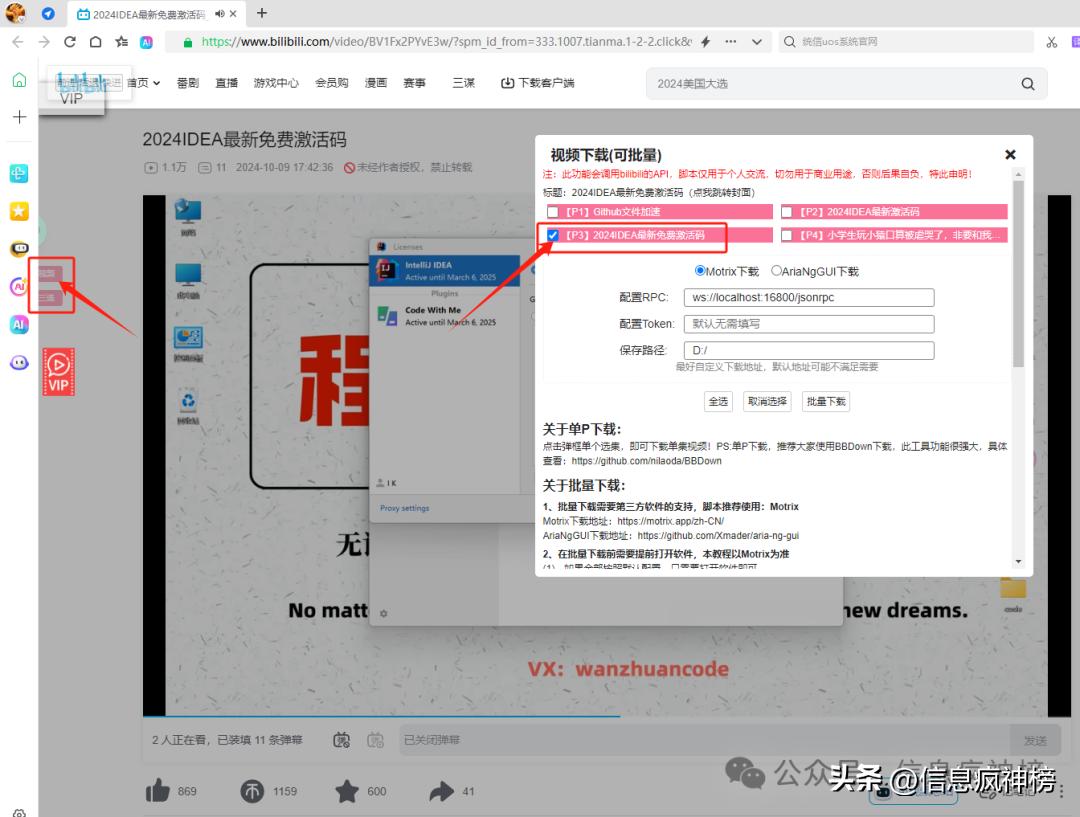This screenshot has height=817, width=1080.
Task: Like the video with thumbs-up icon
Action: 158,791
